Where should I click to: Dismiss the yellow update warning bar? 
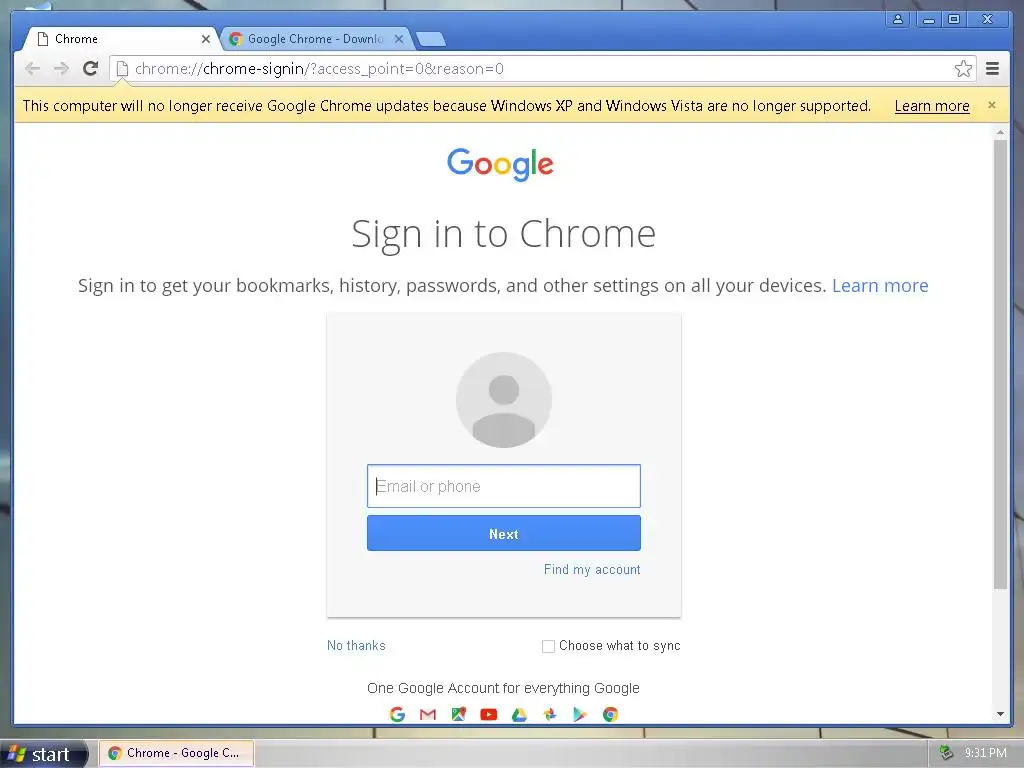point(991,105)
